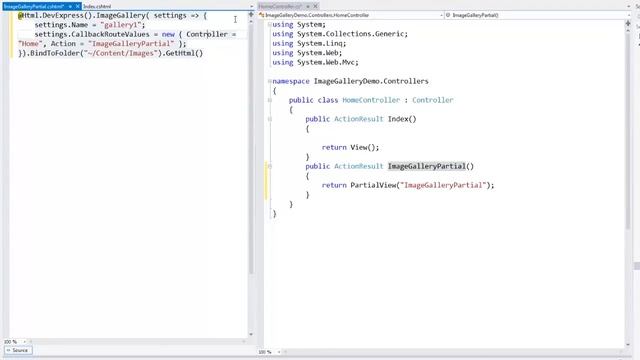The image size is (640, 360).
Task: Click 'Controller' base class name
Action: (x=433, y=100)
